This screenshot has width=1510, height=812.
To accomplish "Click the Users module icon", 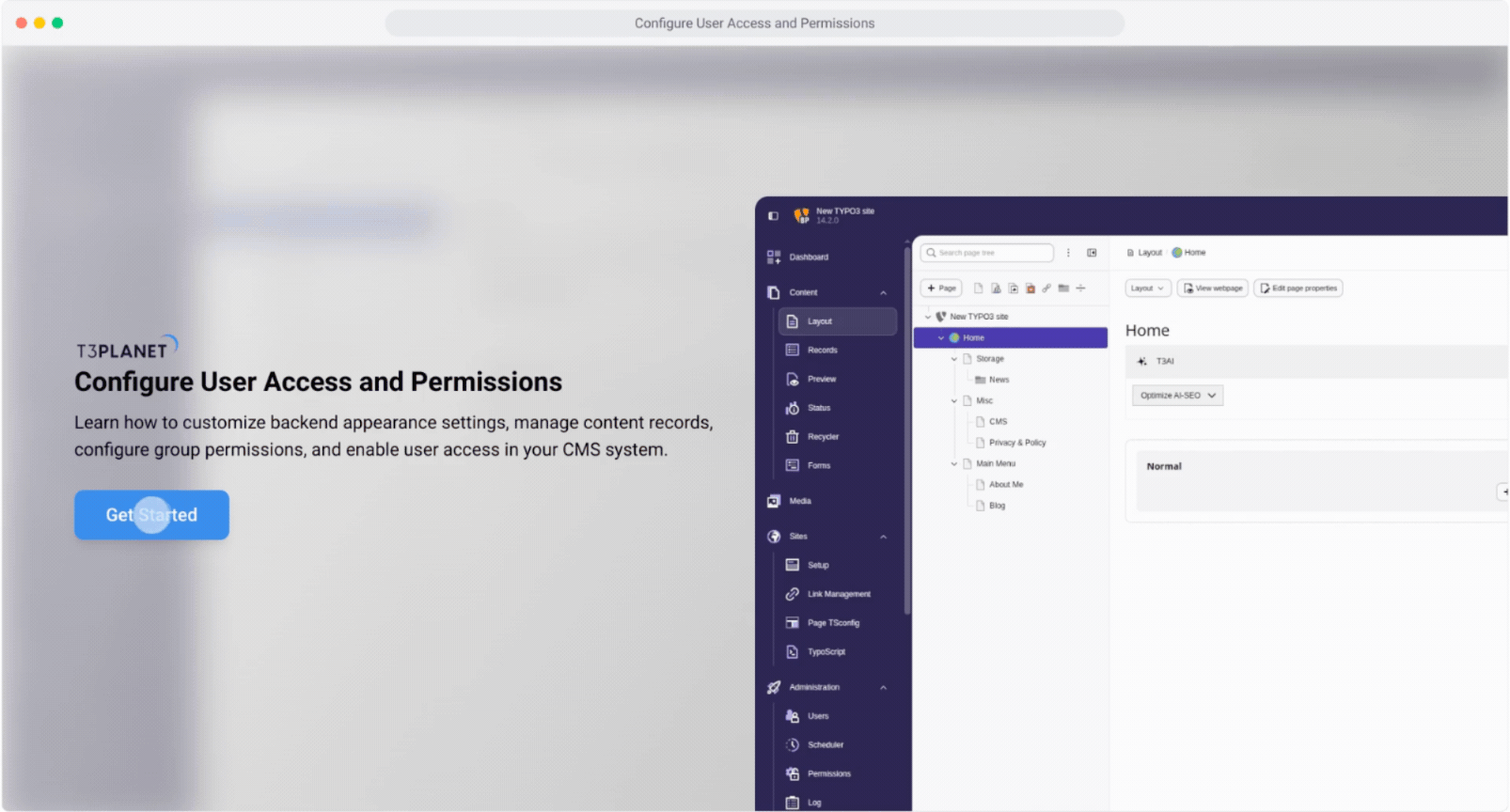I will coord(793,716).
